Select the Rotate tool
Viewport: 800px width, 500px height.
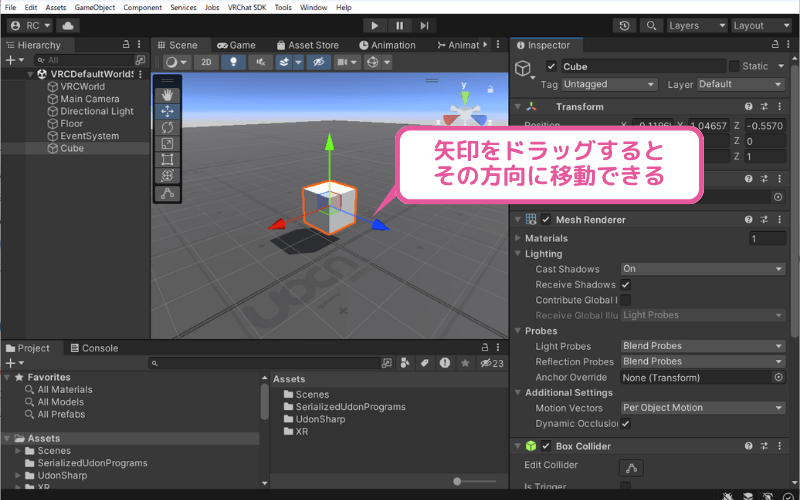point(167,127)
